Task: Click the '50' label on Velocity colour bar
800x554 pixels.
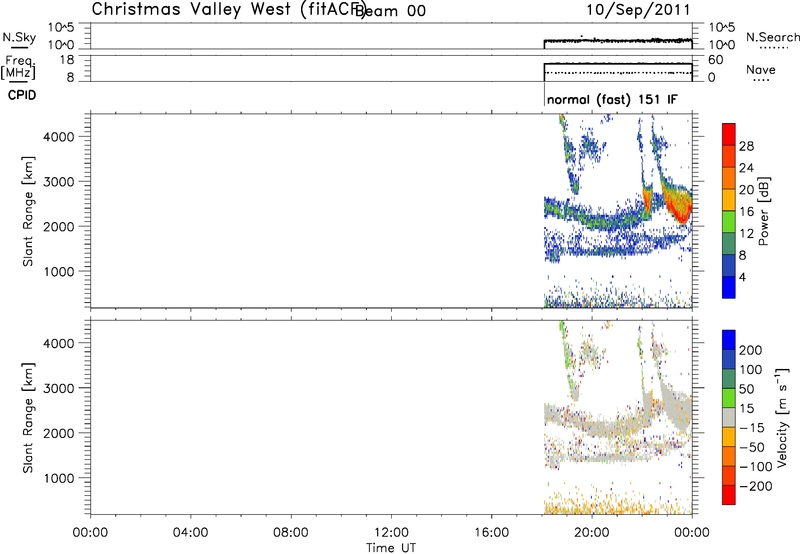Action: pos(746,389)
